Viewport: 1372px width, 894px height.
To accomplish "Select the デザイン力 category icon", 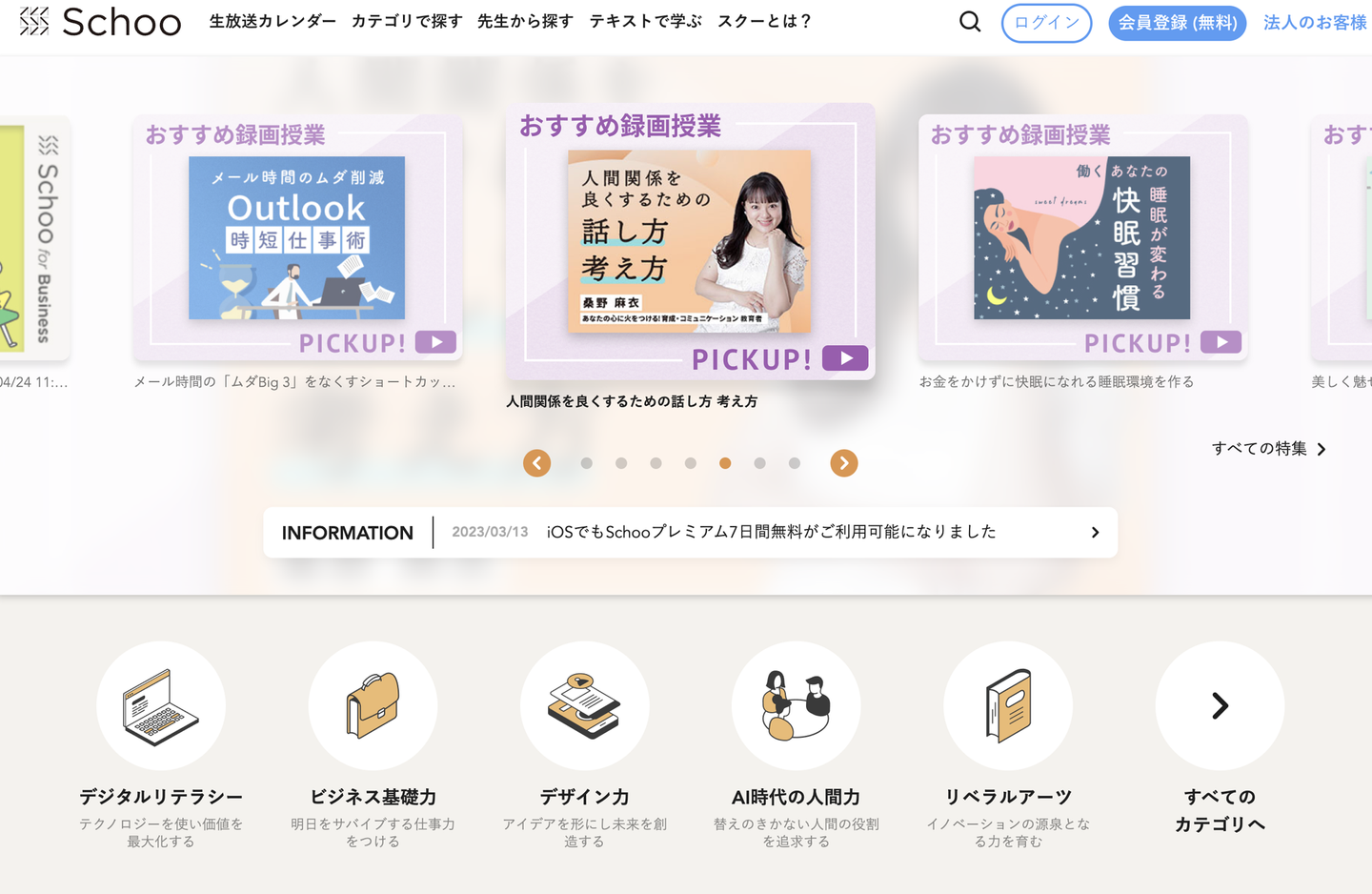I will click(x=584, y=705).
